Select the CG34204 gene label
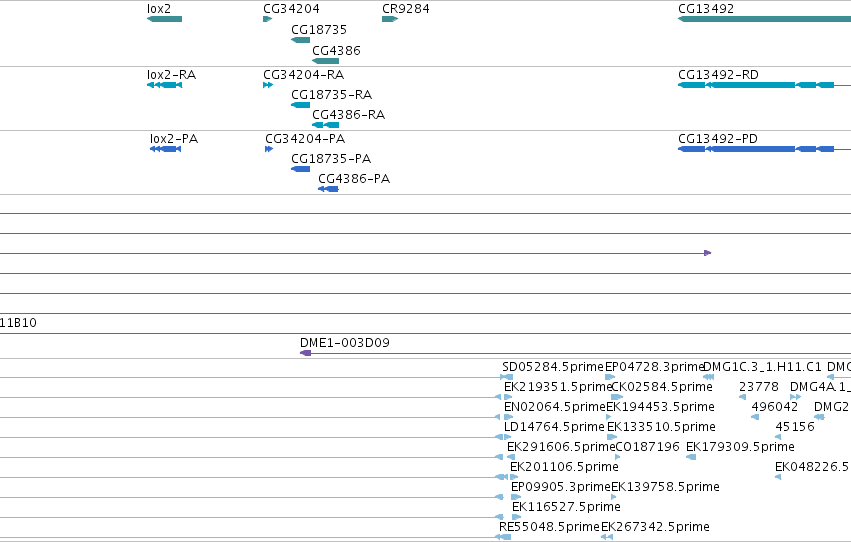 click(291, 9)
